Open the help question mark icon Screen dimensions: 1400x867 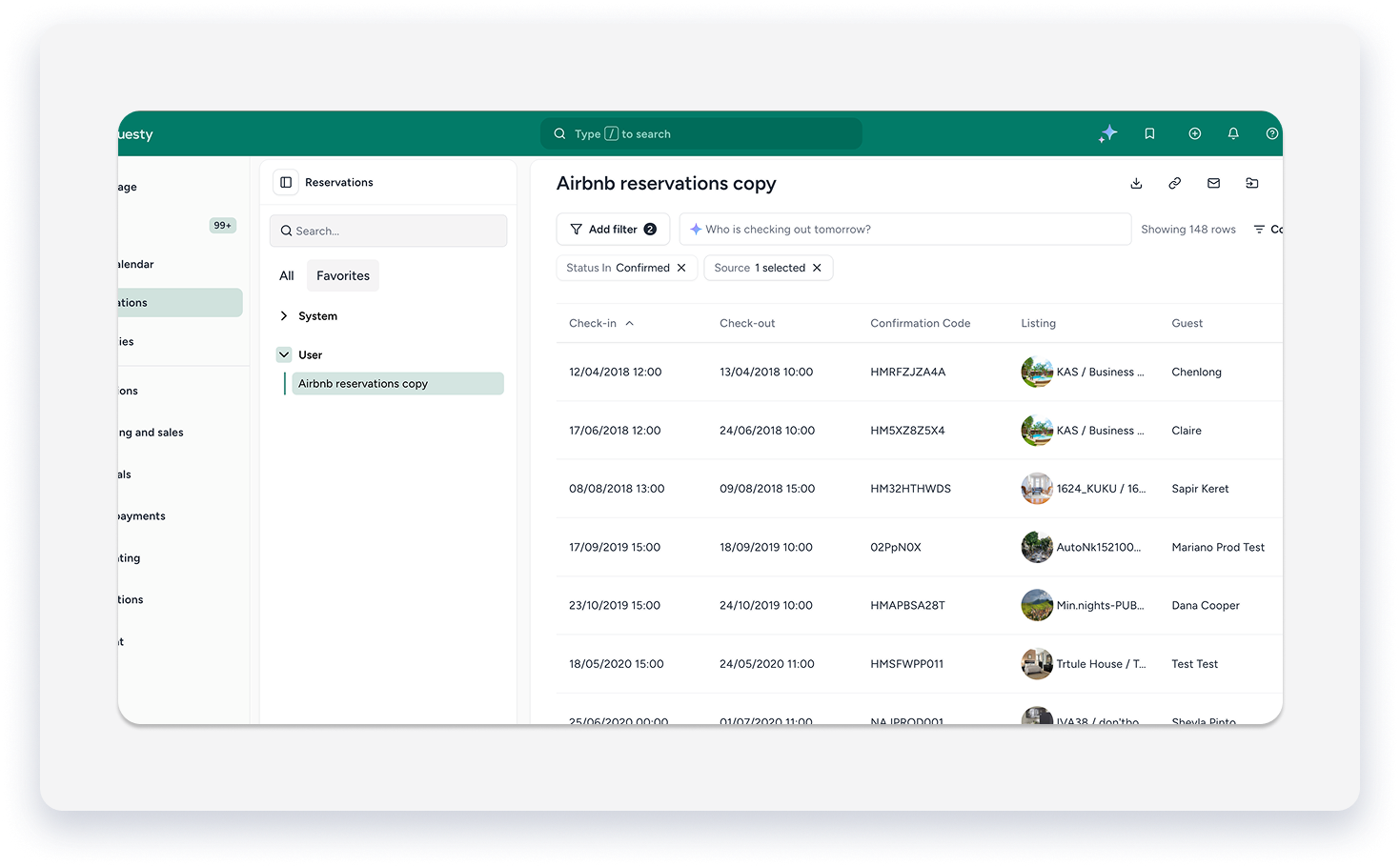[x=1271, y=134]
